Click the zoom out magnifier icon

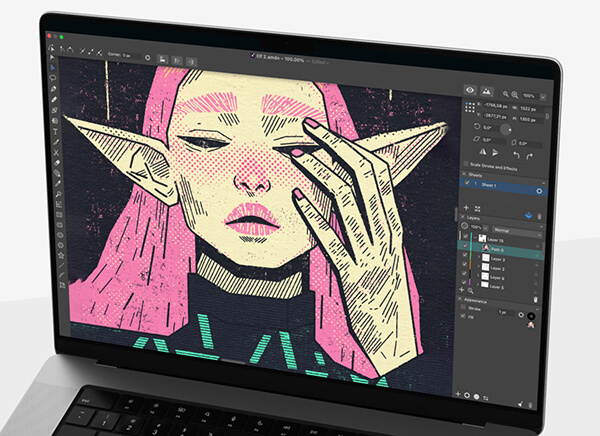(x=505, y=94)
